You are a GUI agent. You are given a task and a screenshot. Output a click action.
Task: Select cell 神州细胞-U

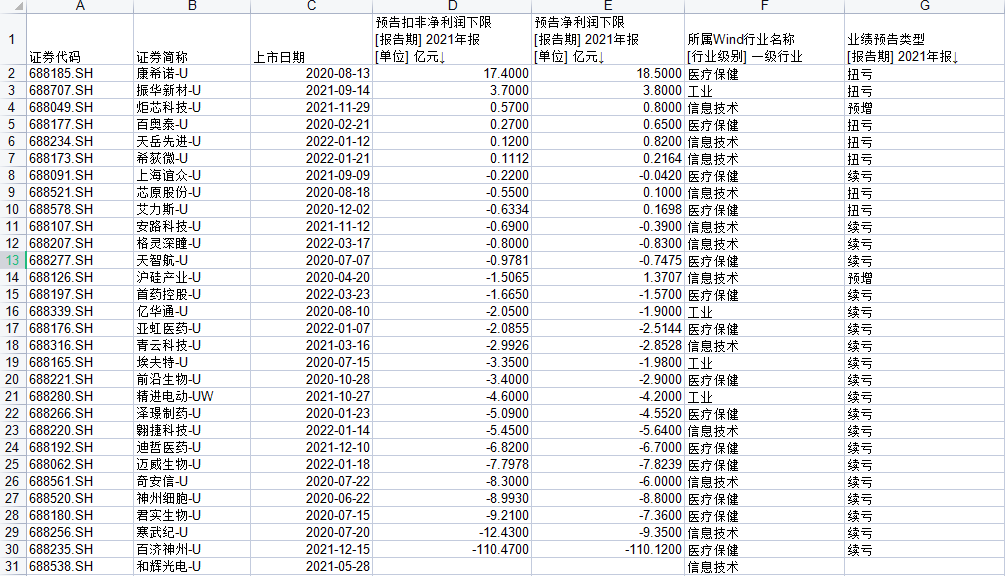click(x=192, y=498)
